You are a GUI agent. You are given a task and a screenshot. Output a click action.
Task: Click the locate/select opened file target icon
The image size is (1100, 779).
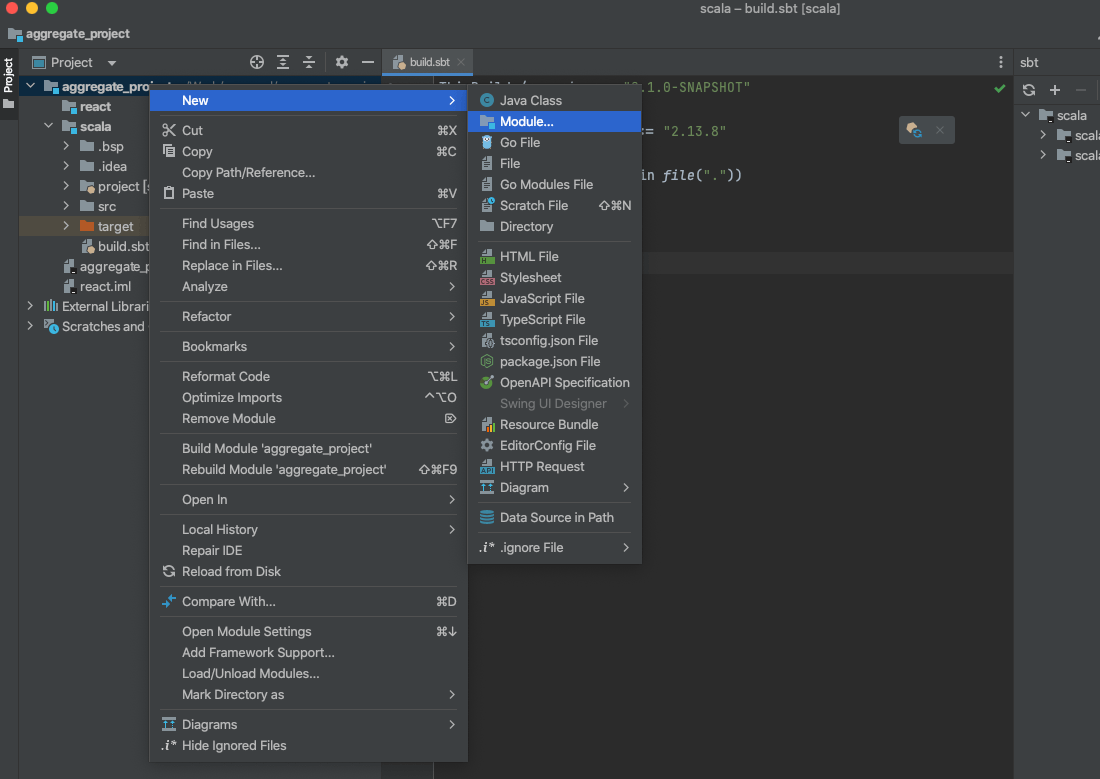[x=257, y=62]
